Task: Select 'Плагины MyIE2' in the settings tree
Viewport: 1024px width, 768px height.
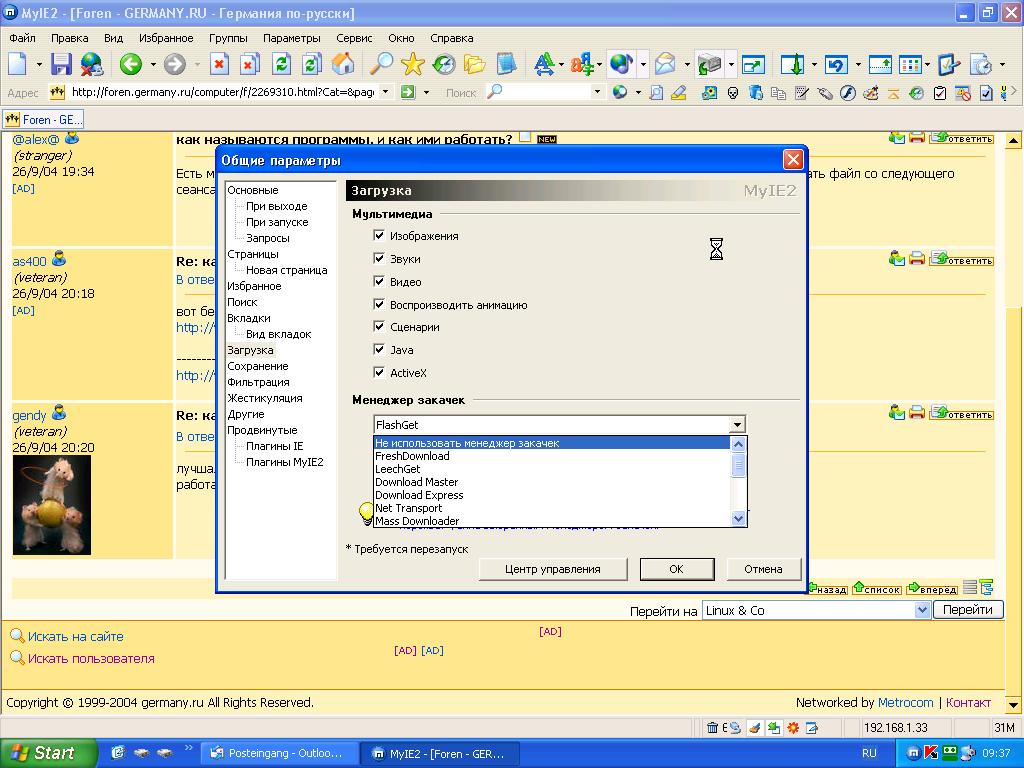Action: (285, 462)
